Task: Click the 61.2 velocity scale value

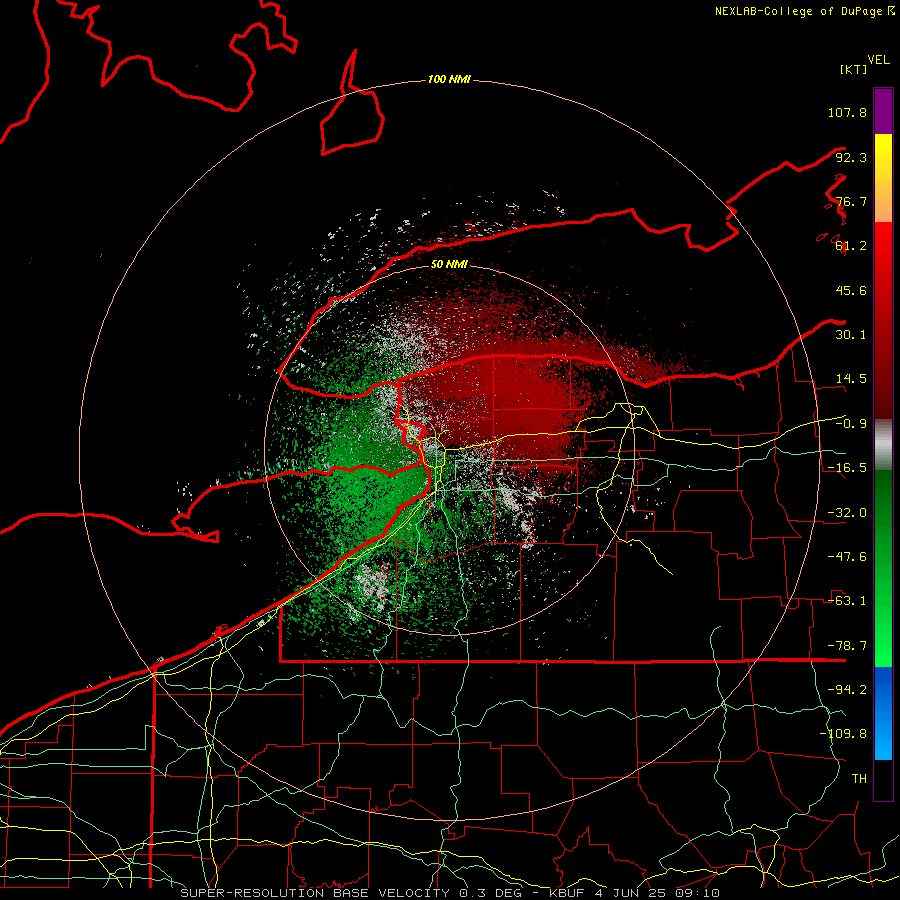Action: [x=851, y=246]
